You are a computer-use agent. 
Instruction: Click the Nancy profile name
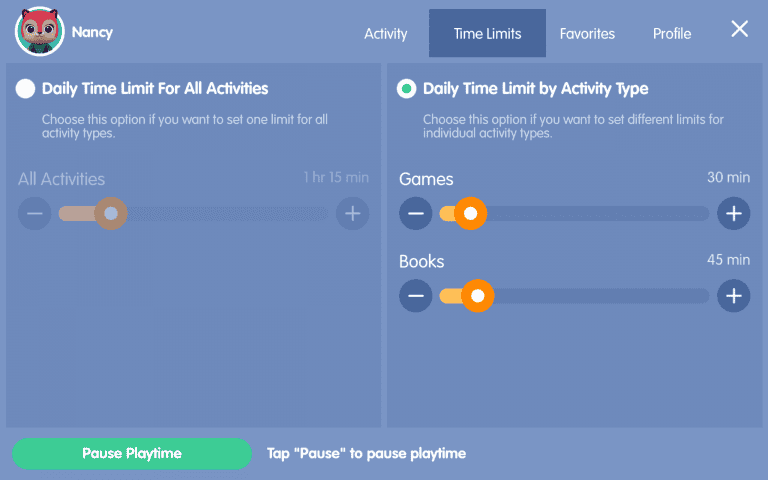[92, 32]
